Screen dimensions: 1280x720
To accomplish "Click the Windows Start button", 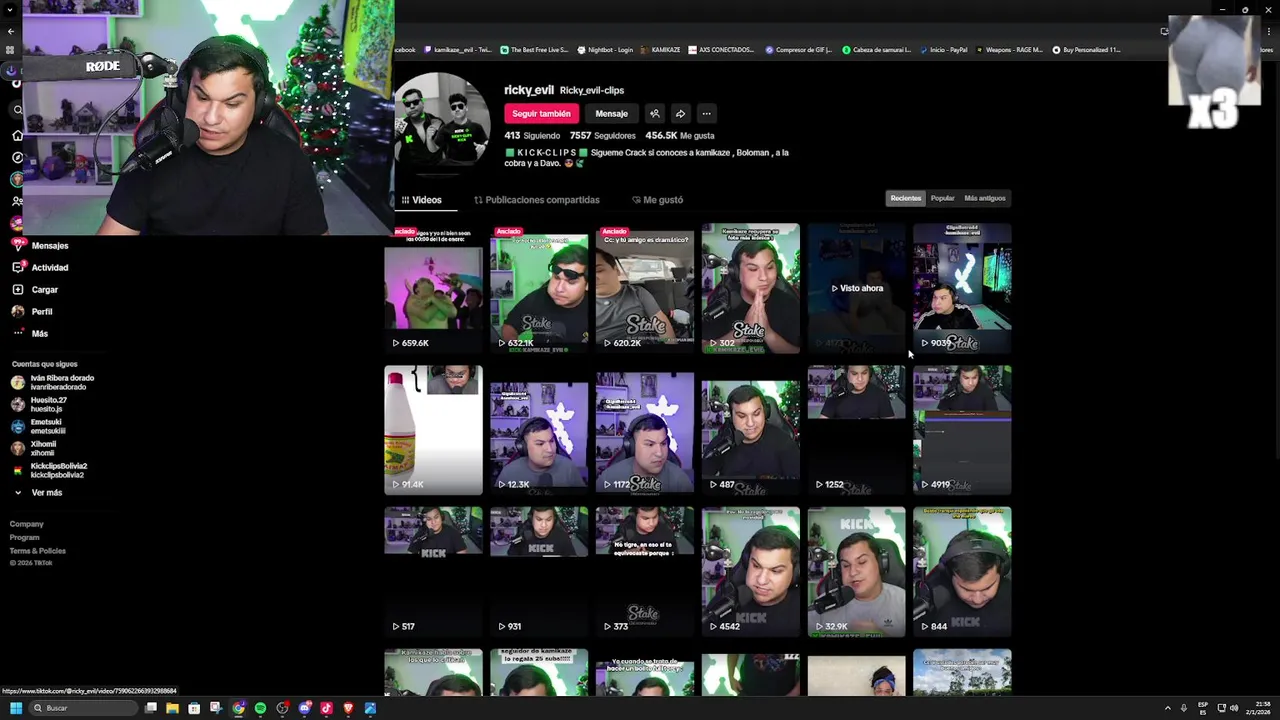I will (x=16, y=708).
